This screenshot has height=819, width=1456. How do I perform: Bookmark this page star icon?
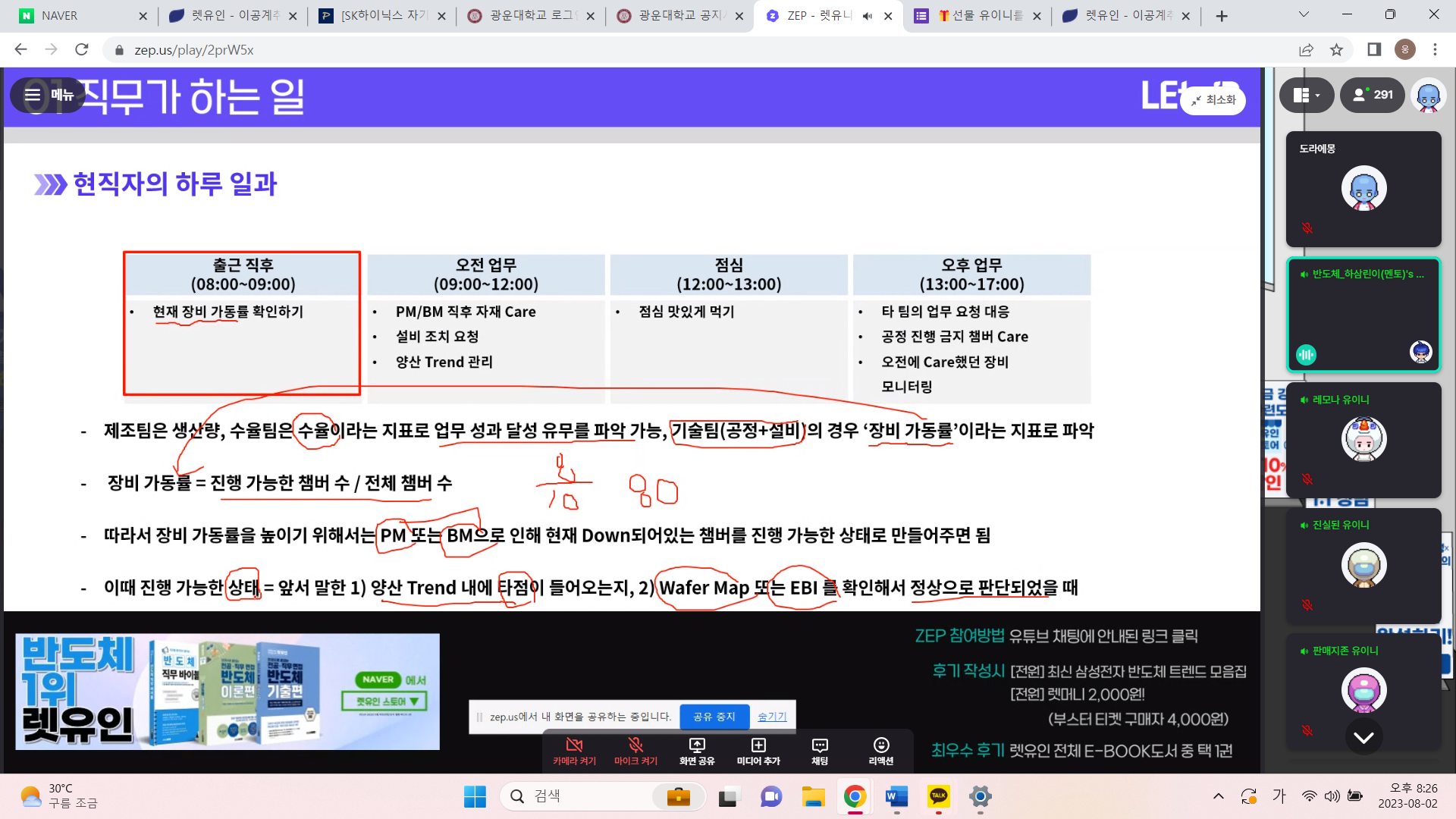tap(1336, 50)
